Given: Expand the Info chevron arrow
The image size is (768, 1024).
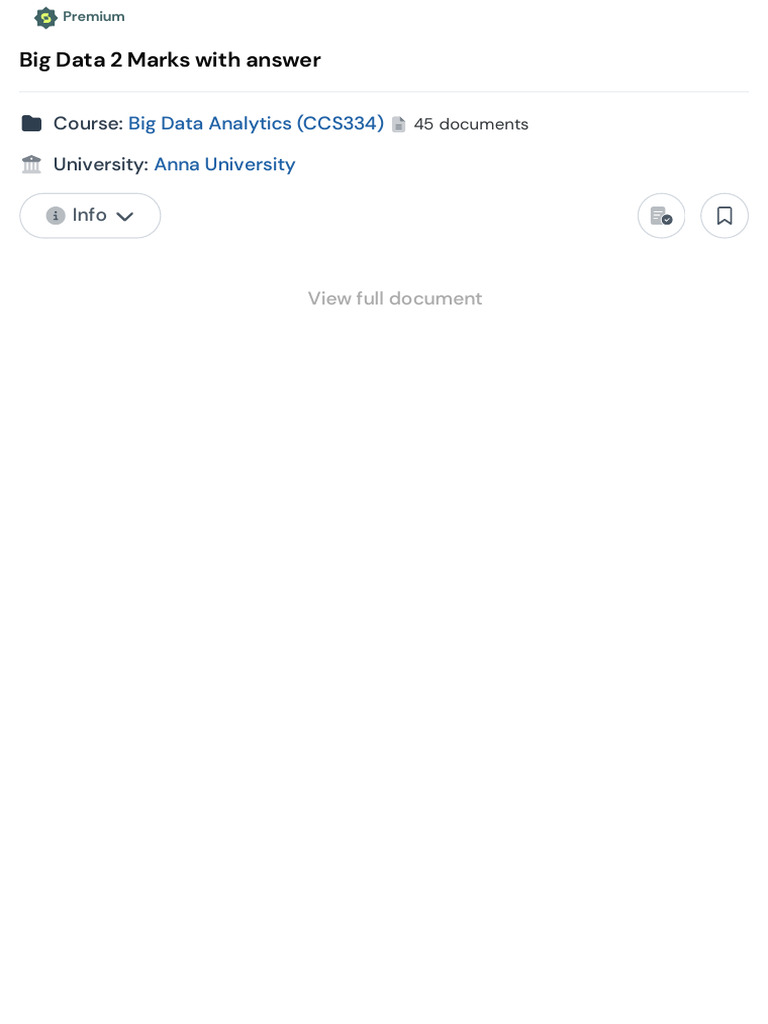Looking at the screenshot, I should tap(125, 216).
